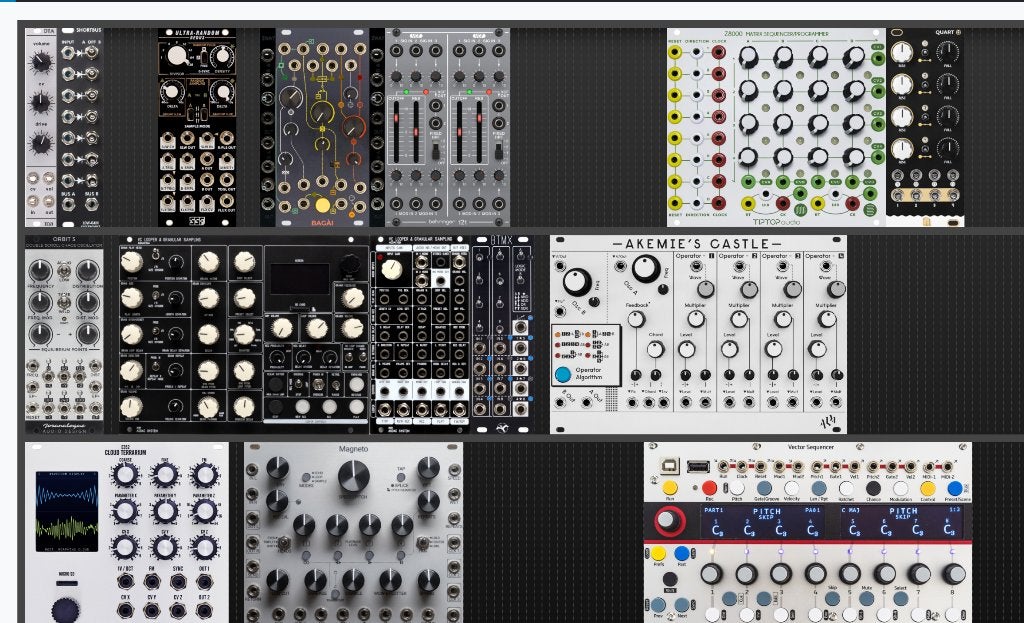
Task: Select the SHORTBUS module
Action: coord(80,127)
